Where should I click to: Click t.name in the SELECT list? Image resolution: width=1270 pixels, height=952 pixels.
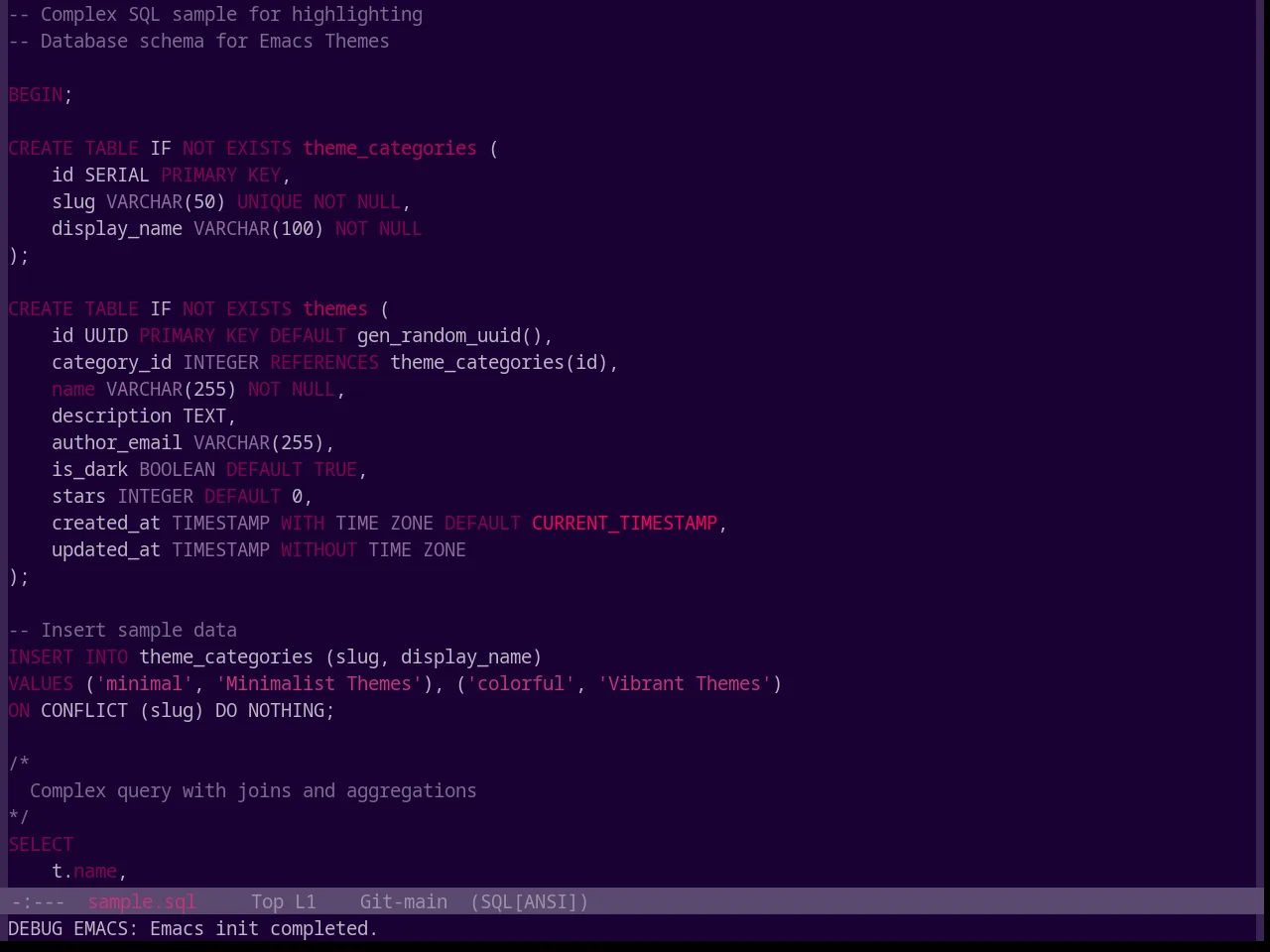[84, 872]
